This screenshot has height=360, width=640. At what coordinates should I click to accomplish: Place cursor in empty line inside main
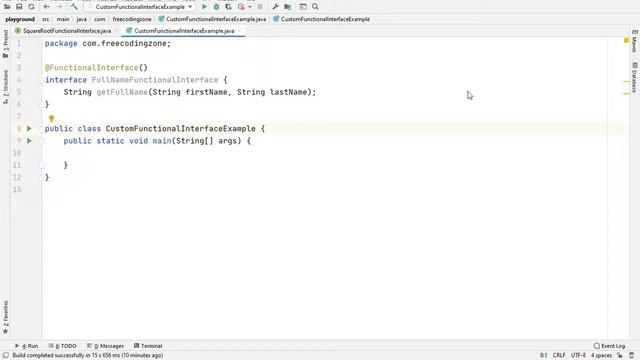[x=324, y=153]
